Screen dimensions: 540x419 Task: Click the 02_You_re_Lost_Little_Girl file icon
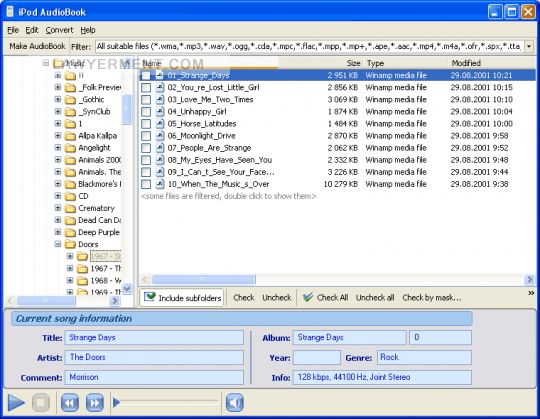click(159, 87)
